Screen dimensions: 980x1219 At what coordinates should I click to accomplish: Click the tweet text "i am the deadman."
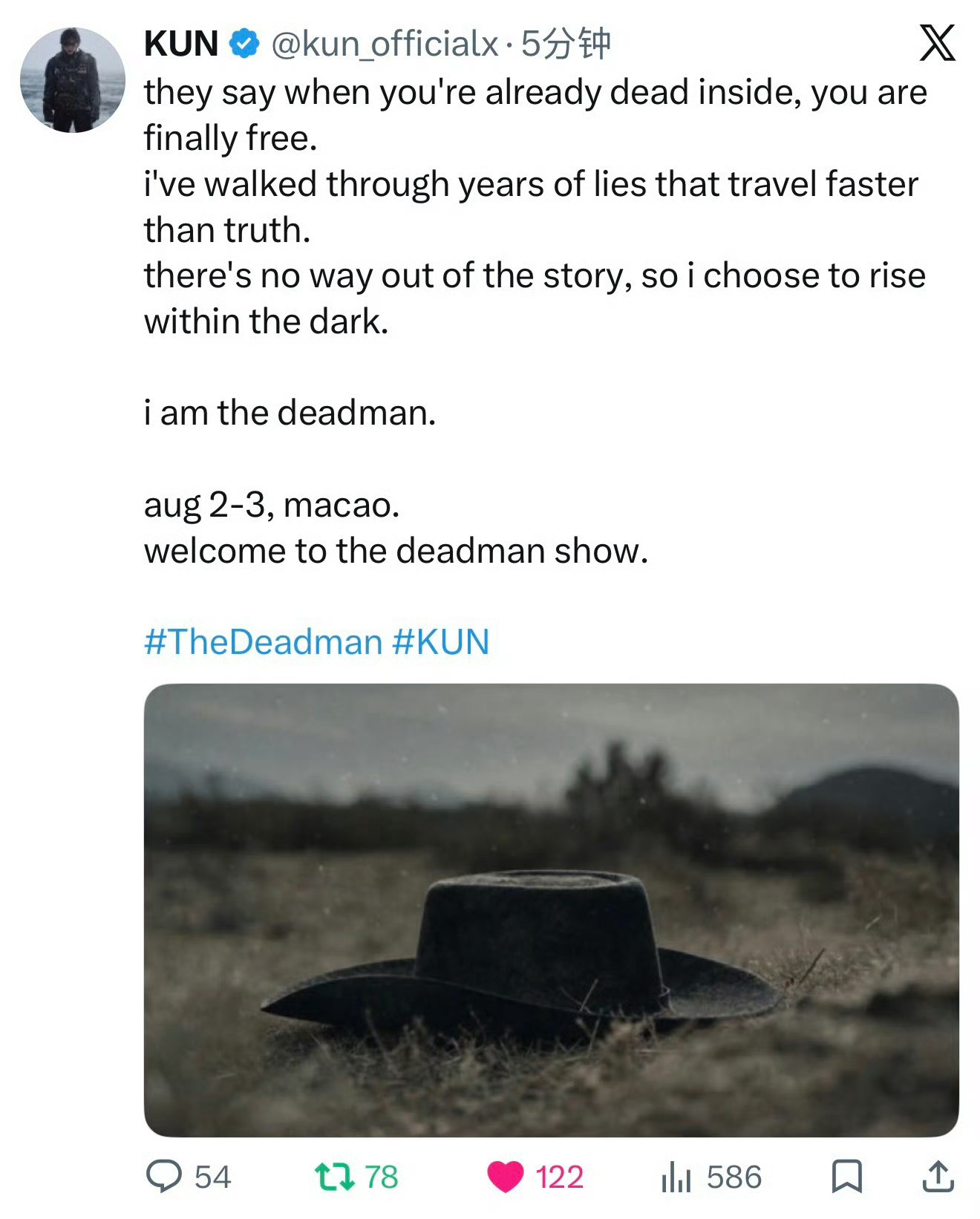[x=290, y=413]
